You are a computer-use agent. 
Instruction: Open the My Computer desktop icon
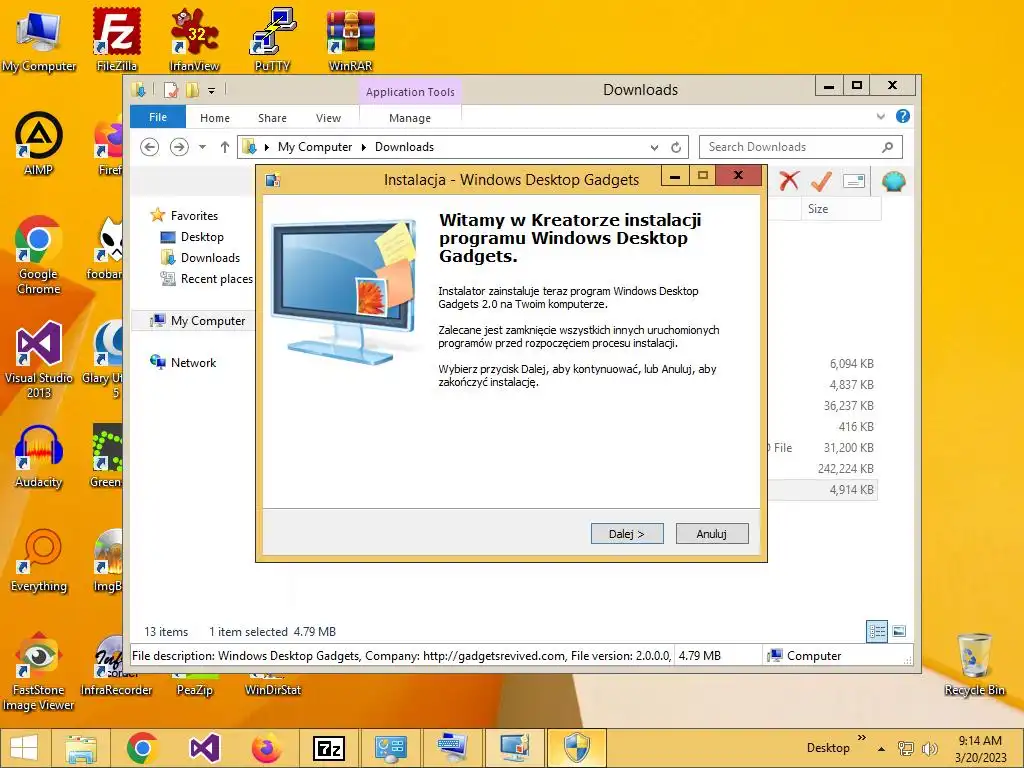click(x=39, y=39)
